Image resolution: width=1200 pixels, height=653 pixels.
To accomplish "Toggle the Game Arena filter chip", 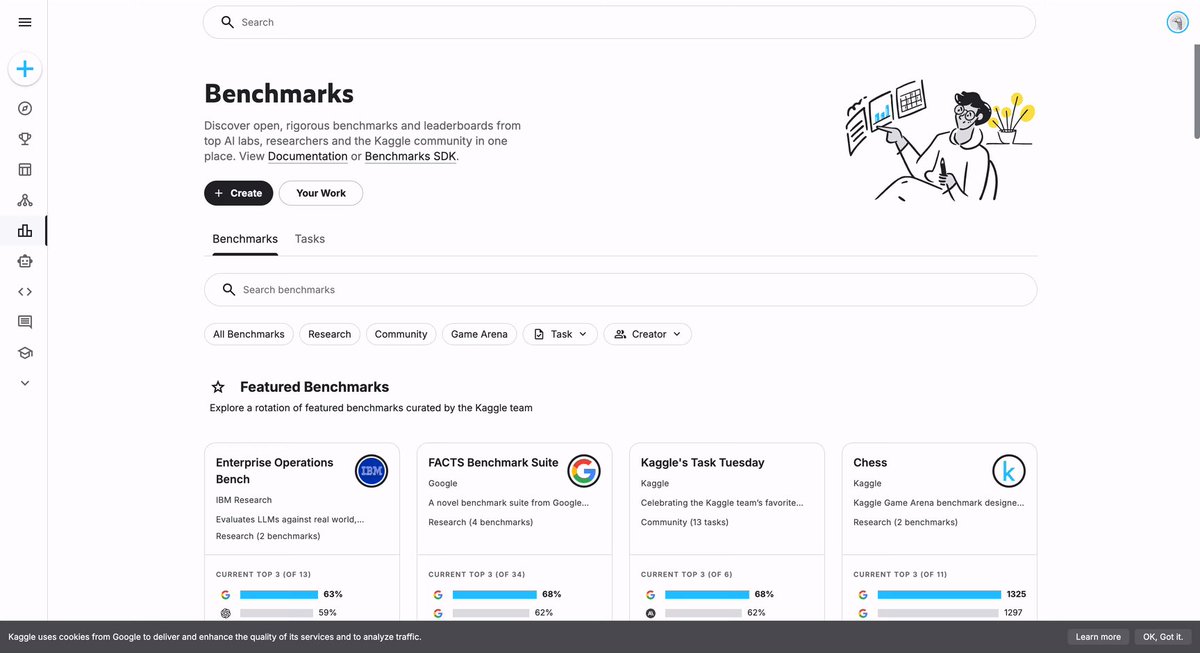I will pos(479,334).
